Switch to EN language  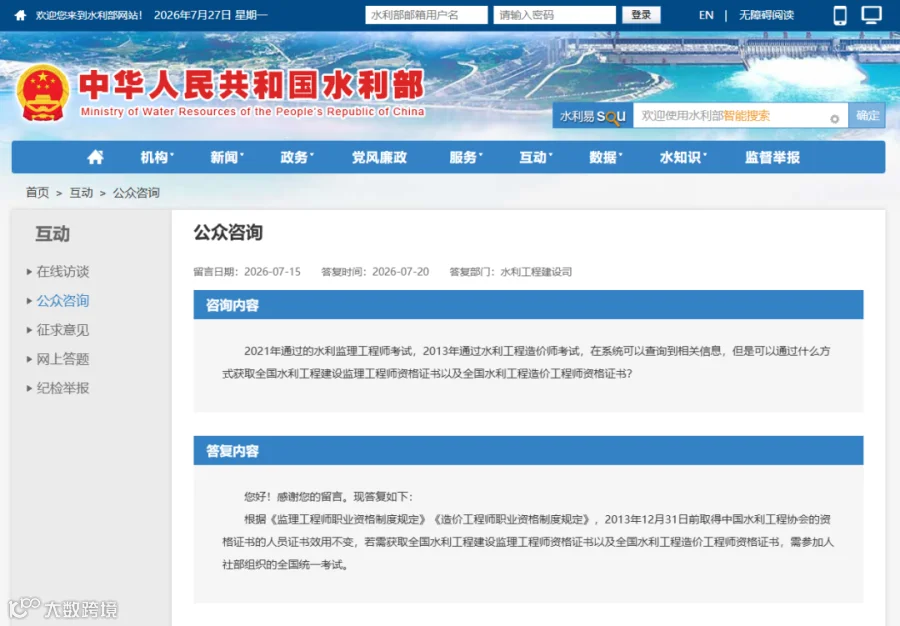point(706,15)
